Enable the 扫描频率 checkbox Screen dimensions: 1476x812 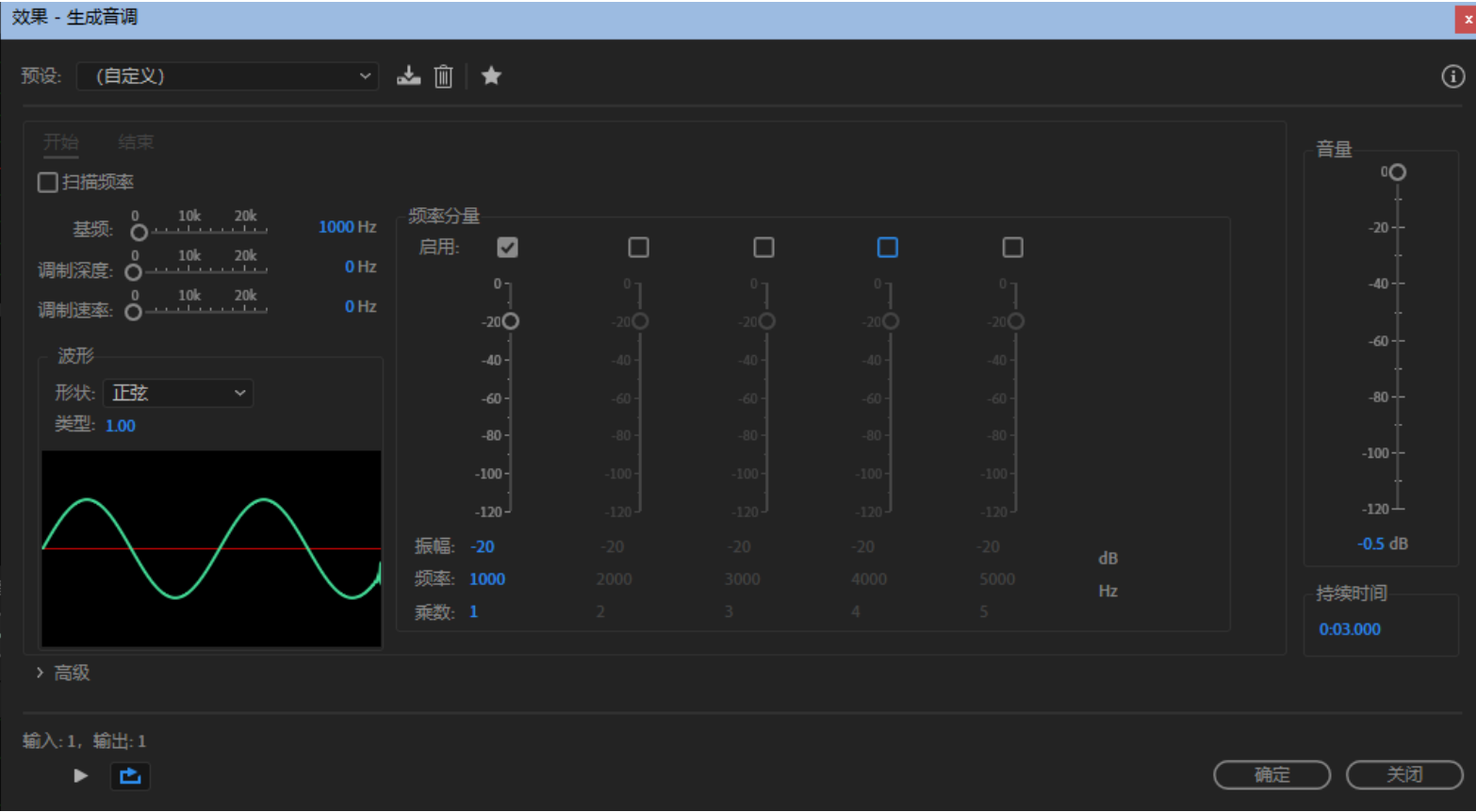[x=48, y=182]
